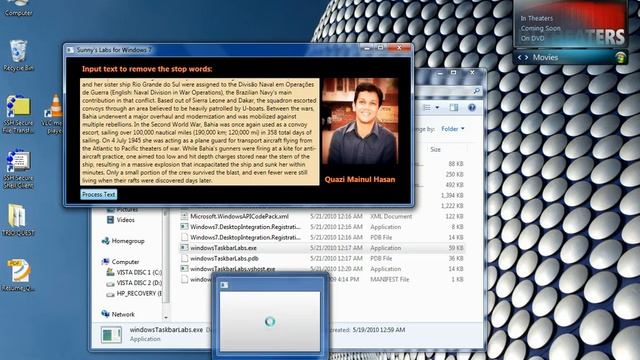
Task: Select the zipped folder desktop icon
Action: coord(18,220)
